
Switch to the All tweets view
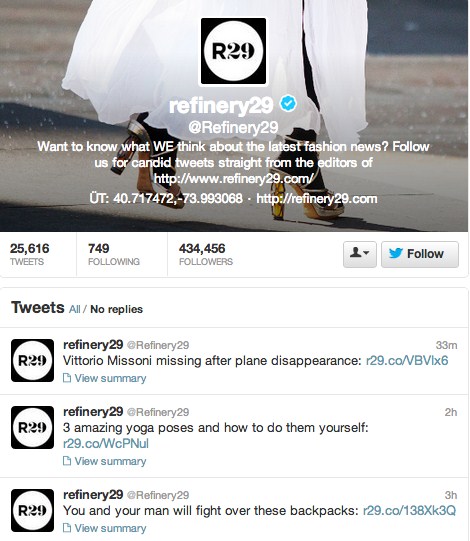coord(75,309)
